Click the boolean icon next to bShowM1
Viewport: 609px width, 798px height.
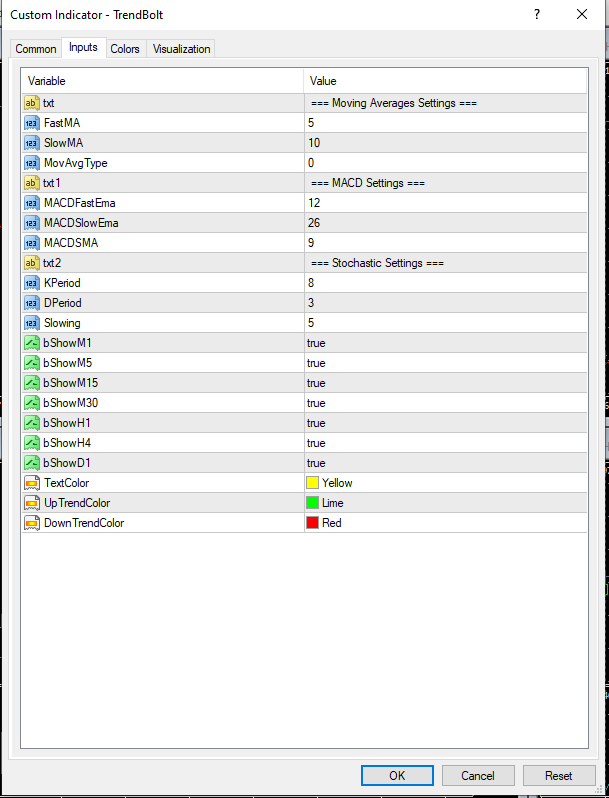coord(32,343)
